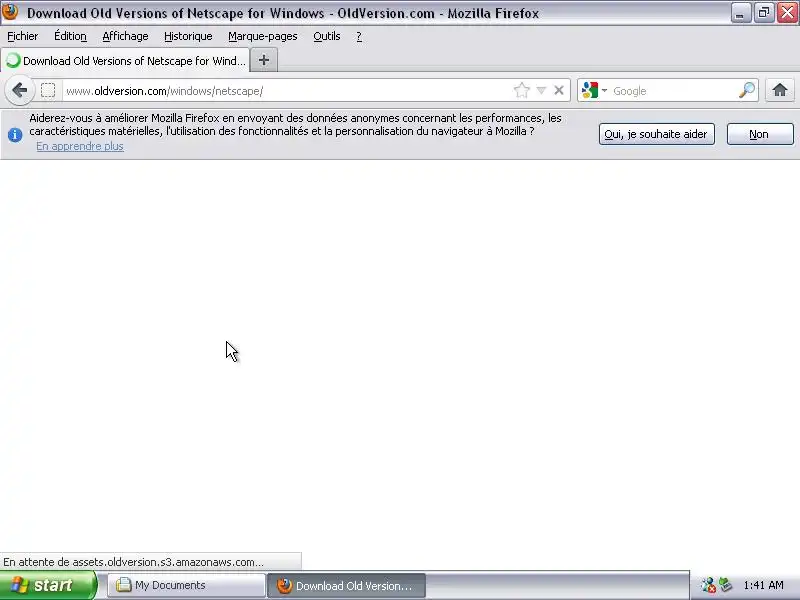The image size is (800, 600).
Task: Go to the home page icon
Action: coord(779,90)
